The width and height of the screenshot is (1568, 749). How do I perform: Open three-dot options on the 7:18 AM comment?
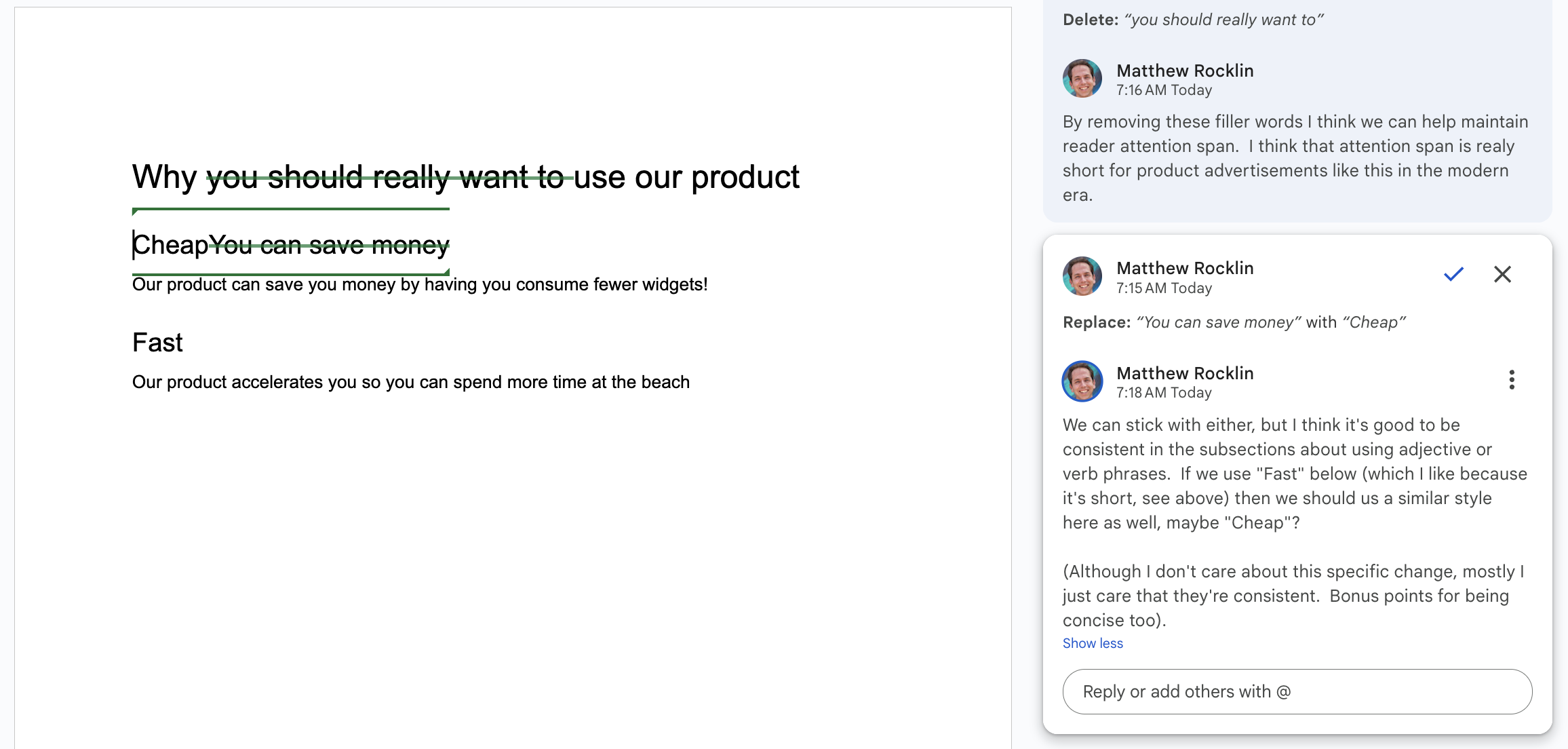[1511, 380]
